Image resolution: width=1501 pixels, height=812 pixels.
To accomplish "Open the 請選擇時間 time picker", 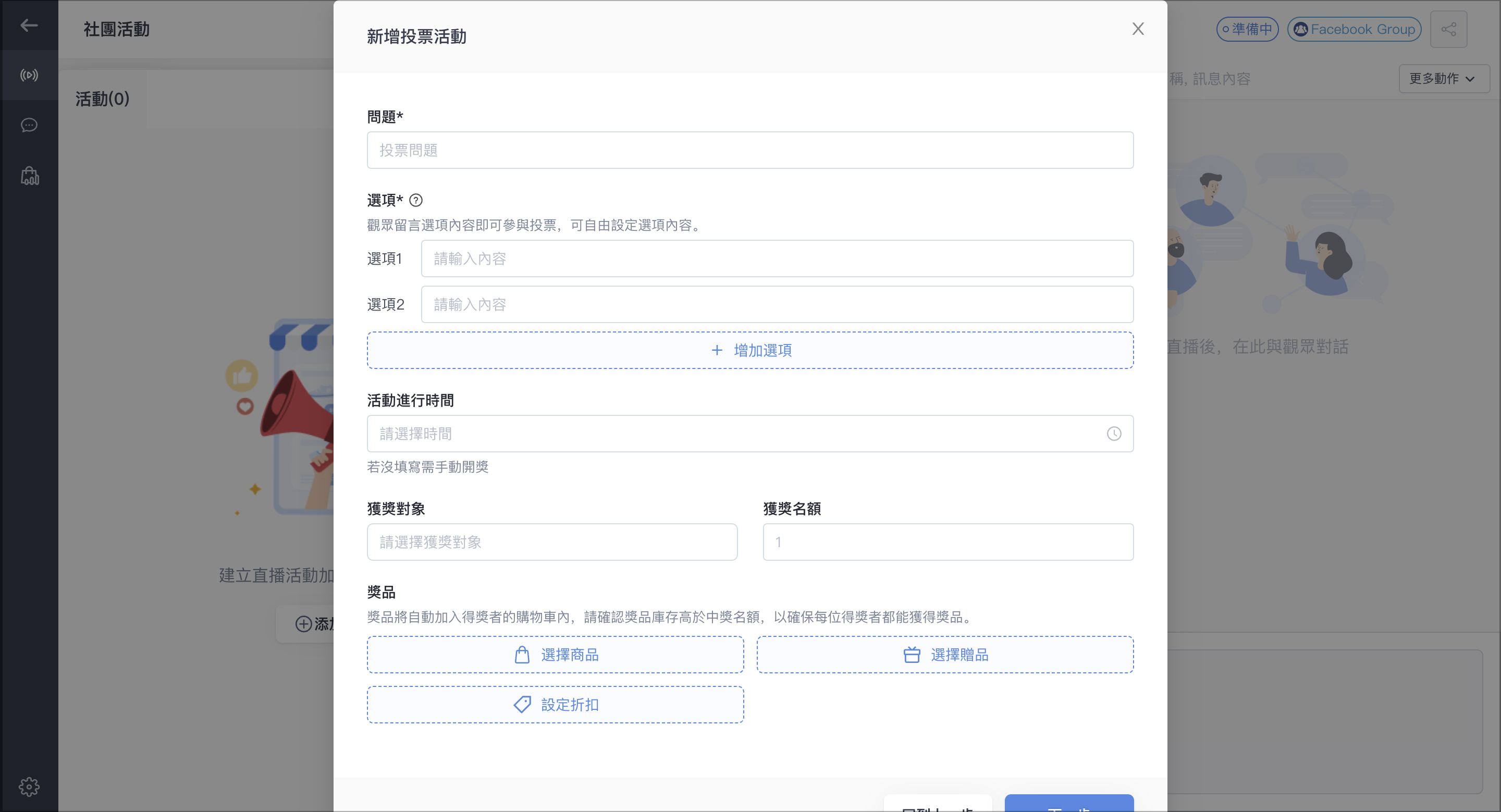I will click(x=750, y=434).
